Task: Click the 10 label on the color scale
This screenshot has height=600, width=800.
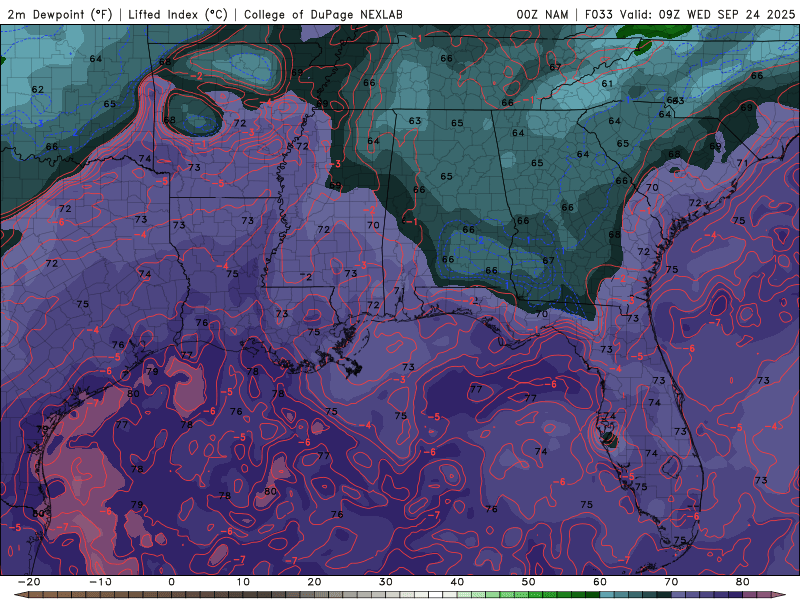Action: [x=243, y=582]
